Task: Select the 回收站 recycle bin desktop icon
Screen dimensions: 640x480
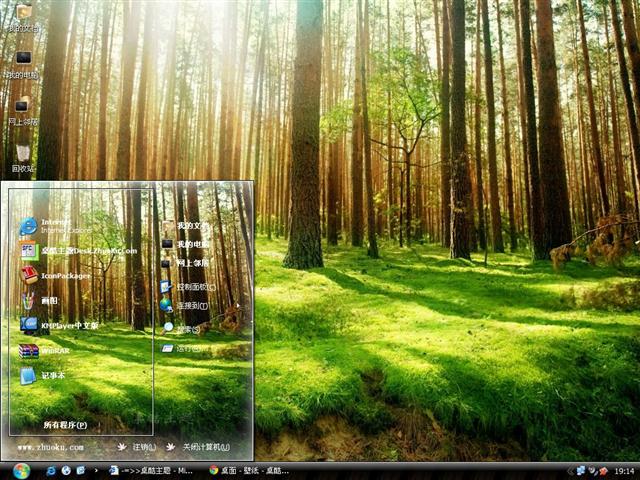Action: tap(23, 158)
